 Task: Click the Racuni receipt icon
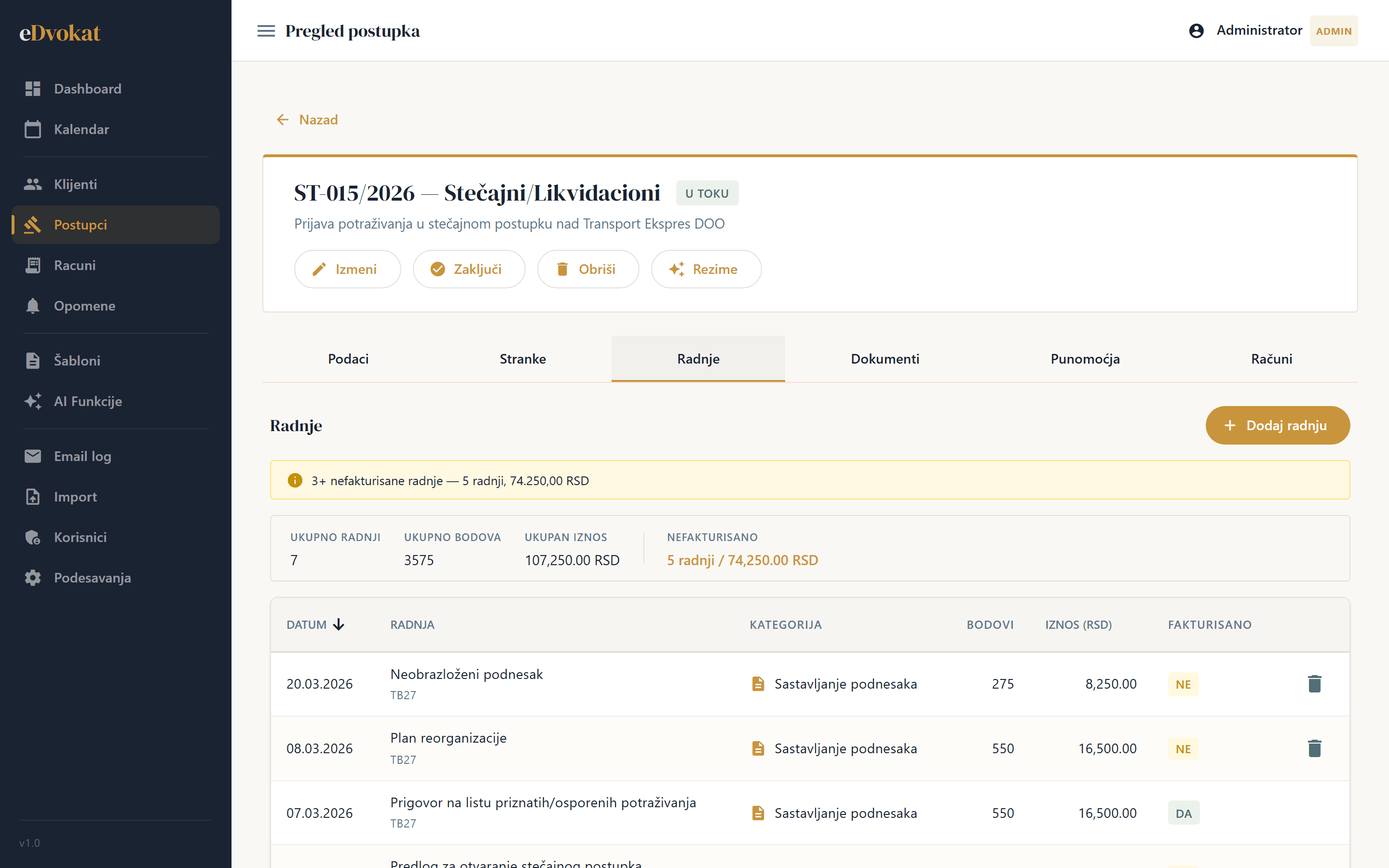pos(33,265)
